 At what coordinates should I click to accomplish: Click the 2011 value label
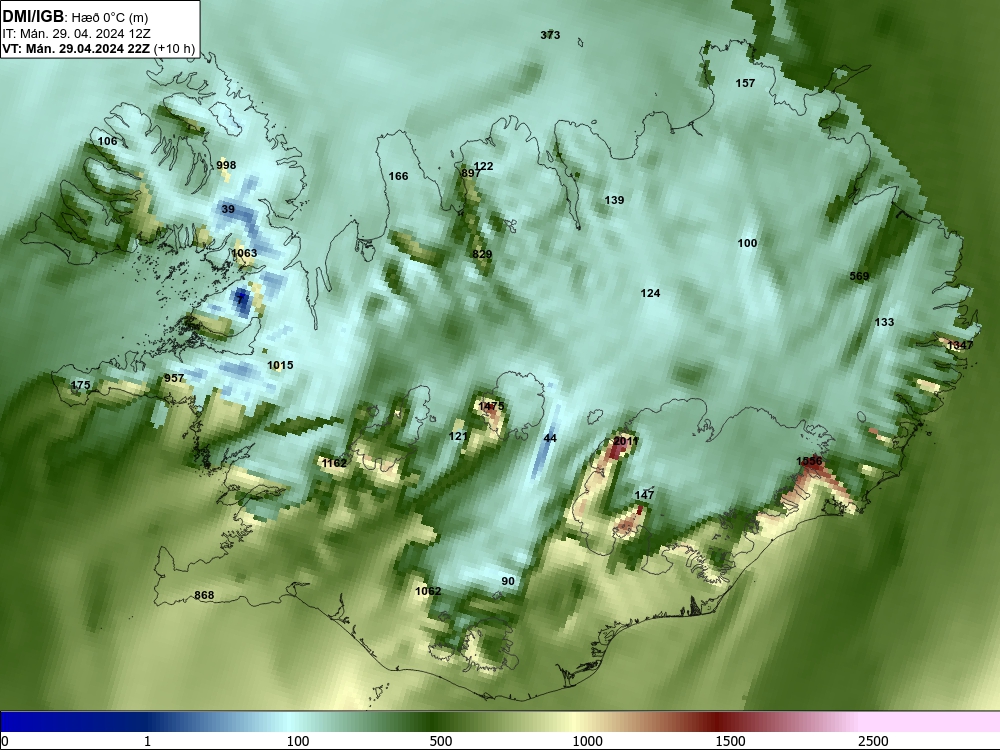[x=626, y=441]
